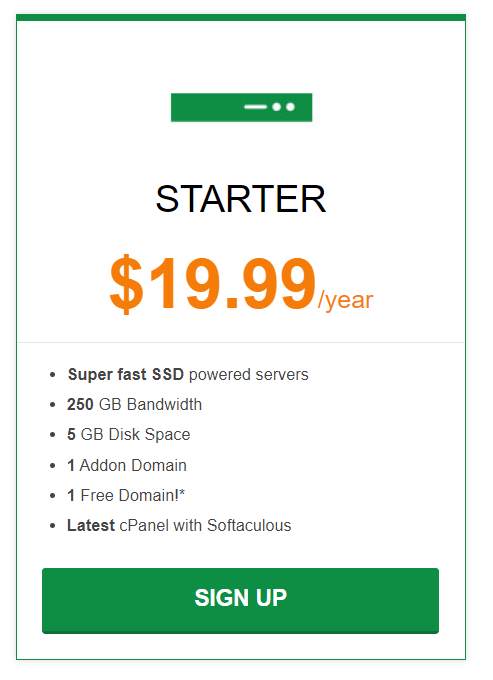493x680 pixels.
Task: Click the 5 GB Disk Space item
Action: click(x=129, y=435)
